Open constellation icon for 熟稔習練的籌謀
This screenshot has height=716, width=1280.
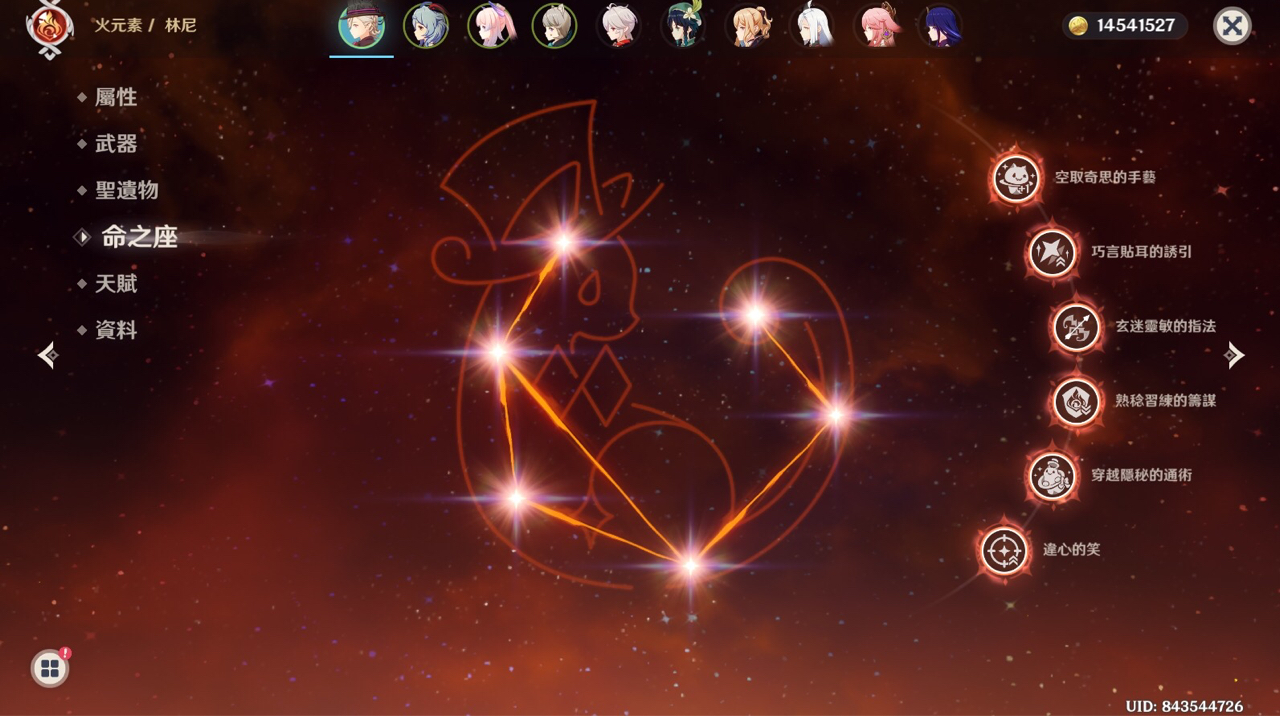click(1077, 402)
